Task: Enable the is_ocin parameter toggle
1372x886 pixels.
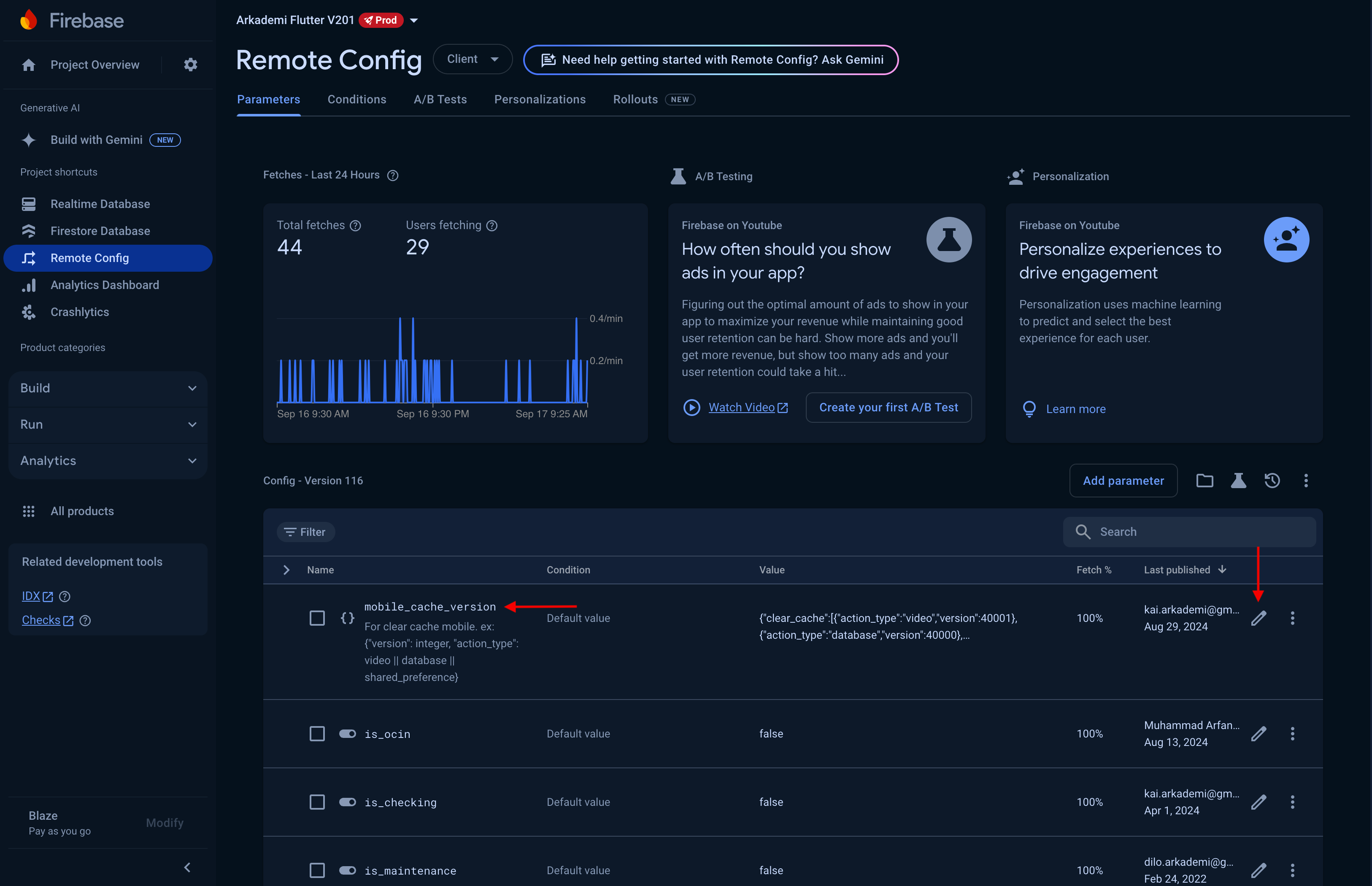Action: click(348, 734)
